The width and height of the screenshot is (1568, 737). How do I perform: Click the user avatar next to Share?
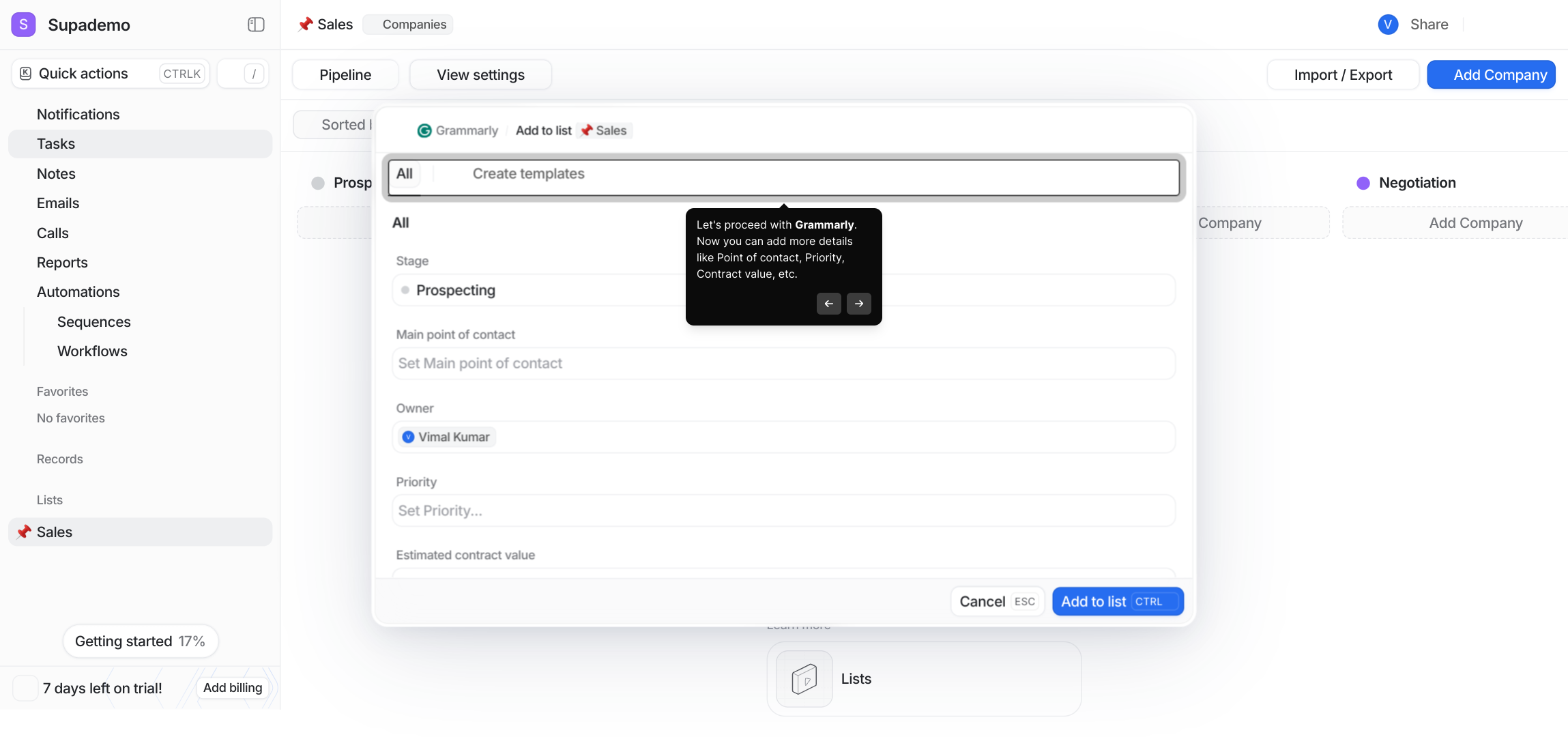[1388, 25]
